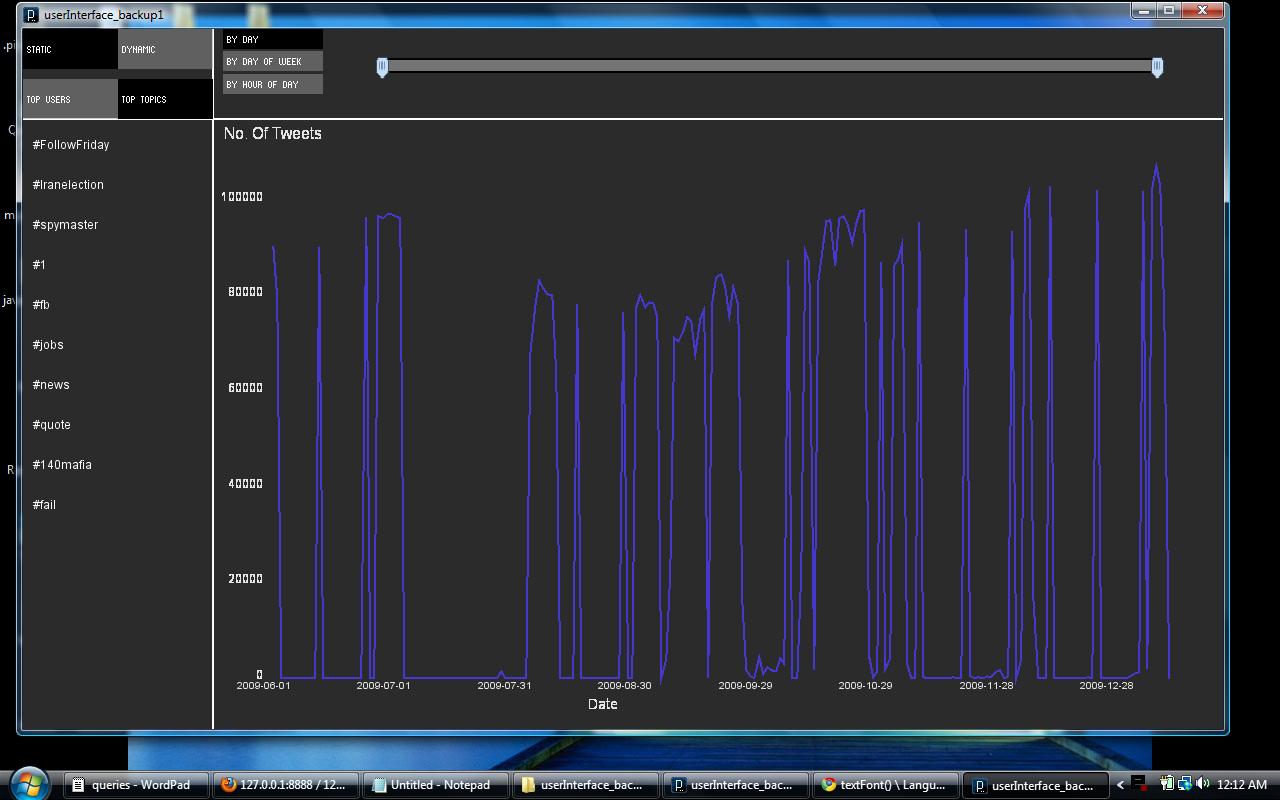1280x800 pixels.
Task: Select the STATIC mode toggle
Action: coord(70,49)
